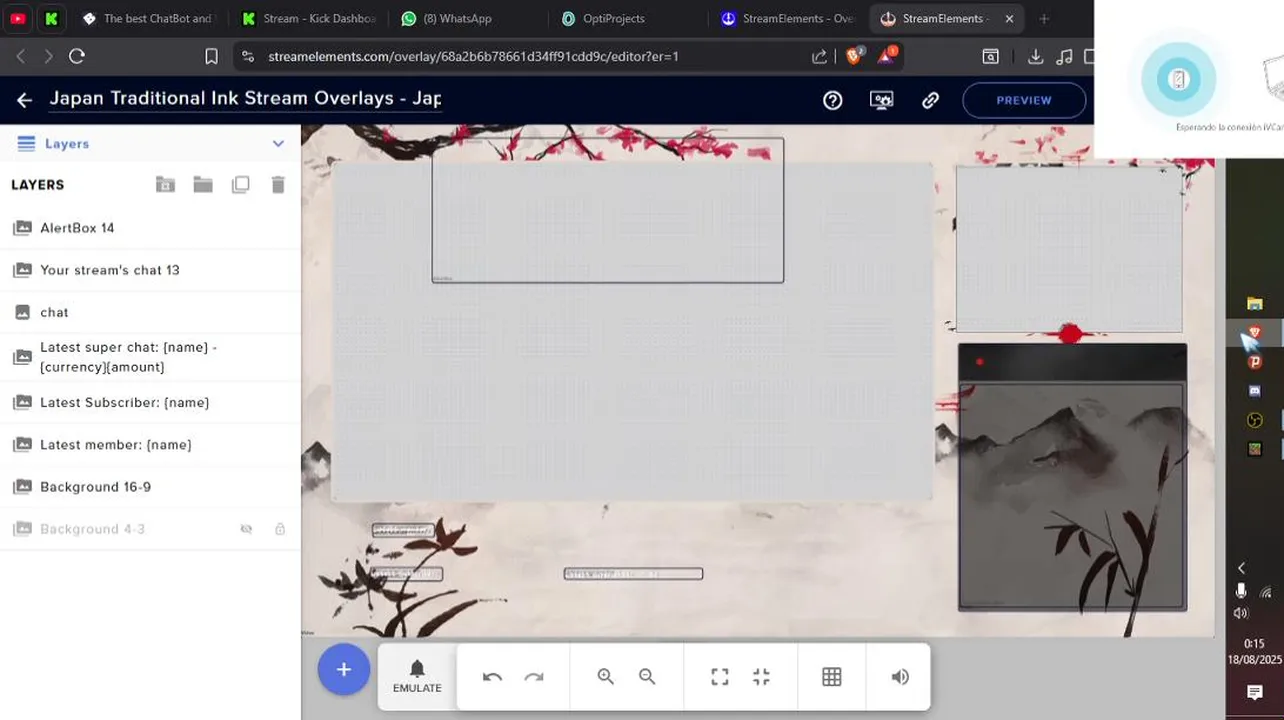This screenshot has height=720, width=1284.
Task: Open the Brave Shields lion icon
Action: (x=853, y=56)
